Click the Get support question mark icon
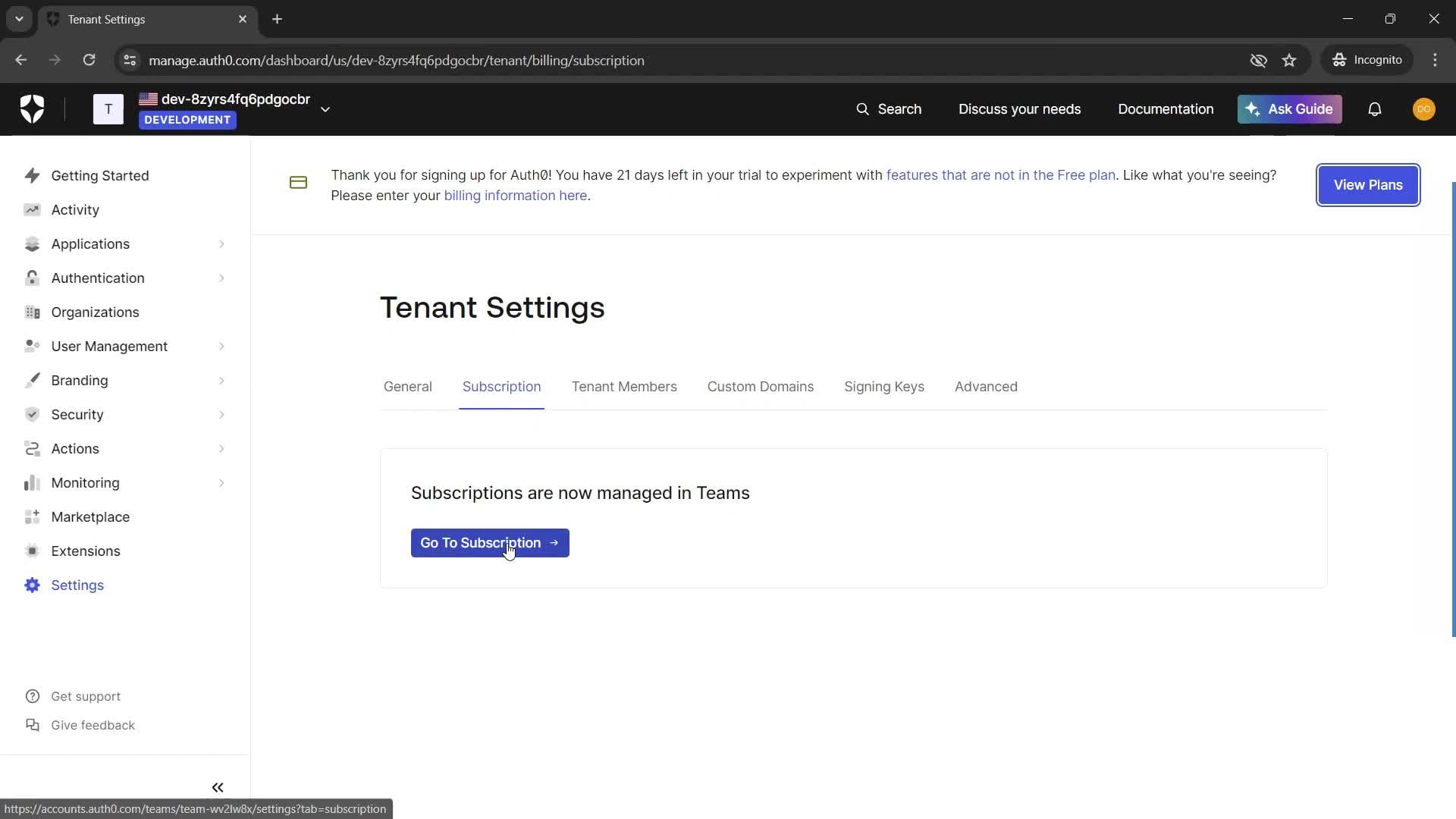The image size is (1456, 819). [x=32, y=696]
